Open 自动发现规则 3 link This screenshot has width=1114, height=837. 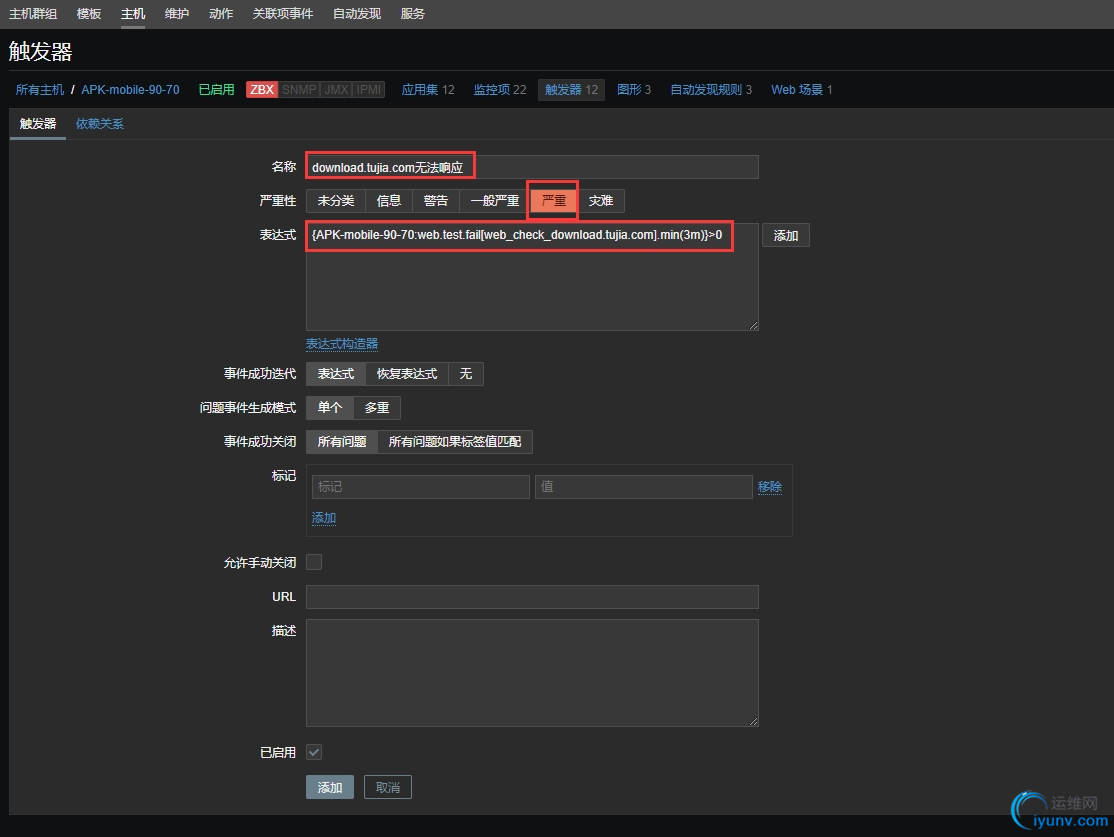711,90
